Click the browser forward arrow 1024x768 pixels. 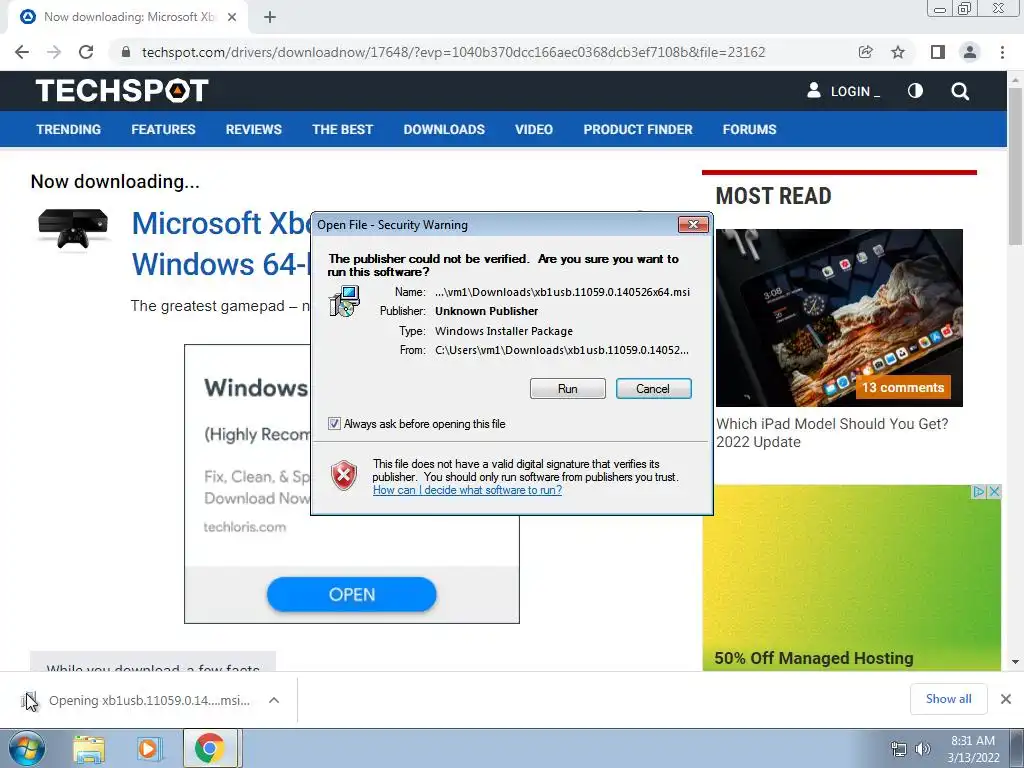click(x=54, y=52)
